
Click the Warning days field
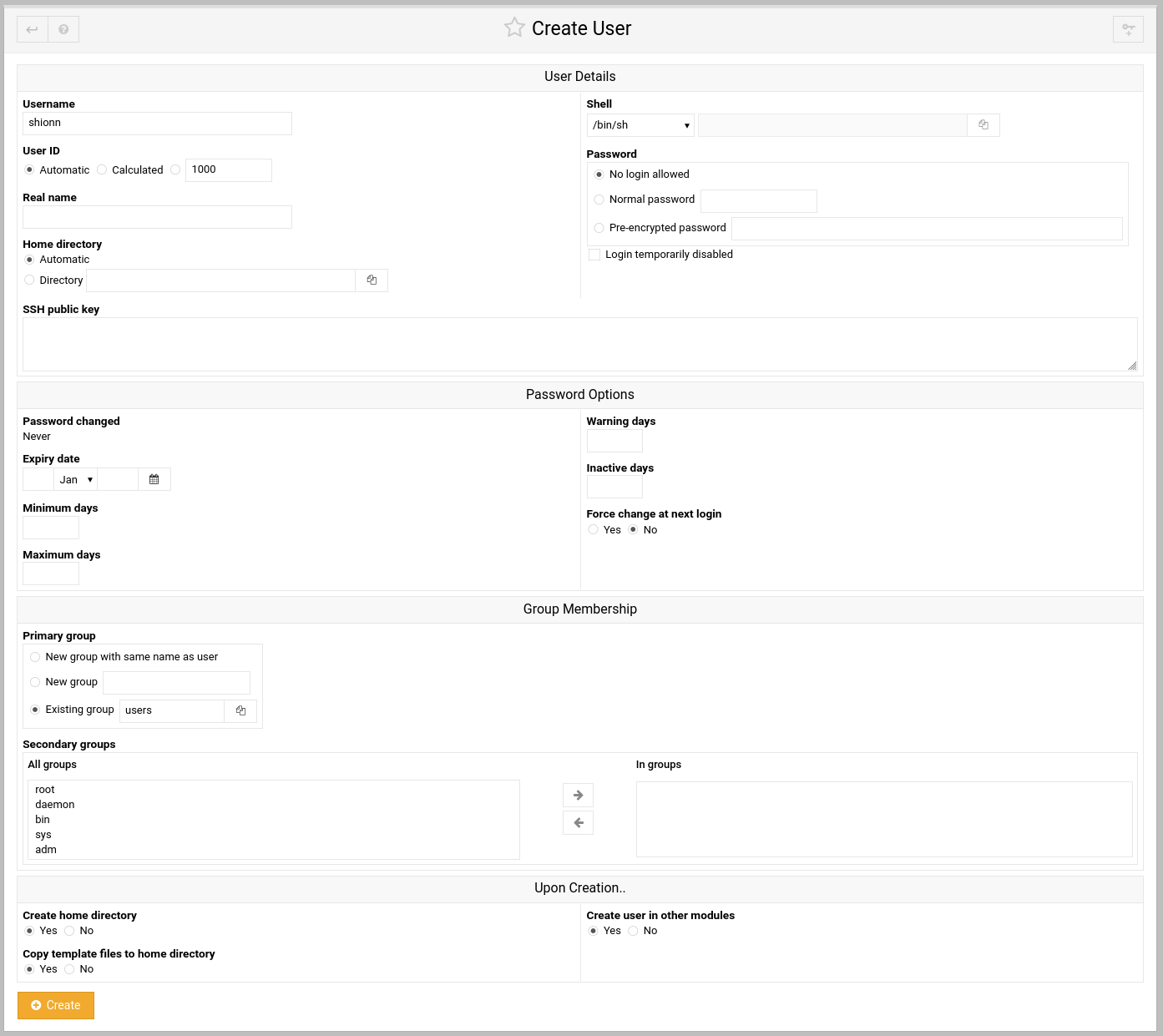[614, 441]
